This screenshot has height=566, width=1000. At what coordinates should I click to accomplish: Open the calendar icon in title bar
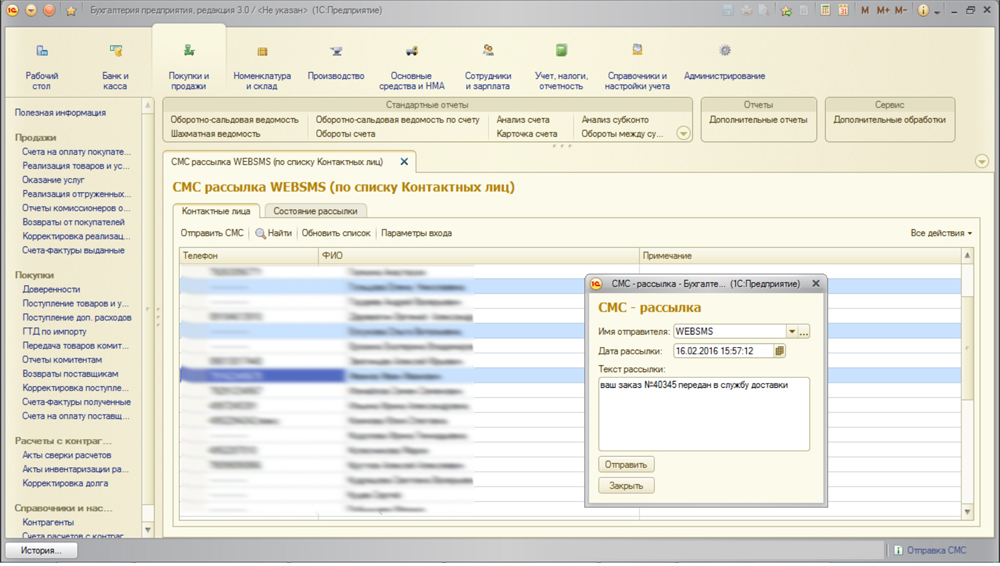(x=843, y=10)
